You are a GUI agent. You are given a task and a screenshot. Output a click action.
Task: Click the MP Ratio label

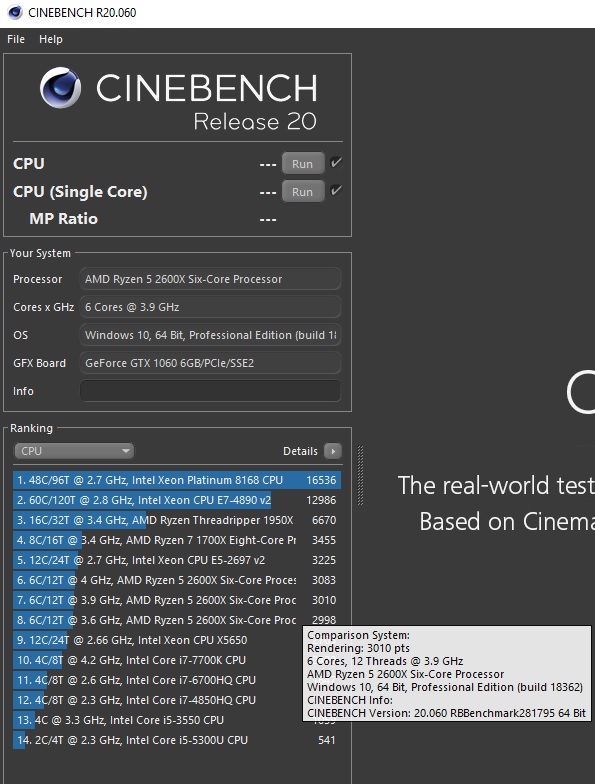pyautogui.click(x=64, y=218)
